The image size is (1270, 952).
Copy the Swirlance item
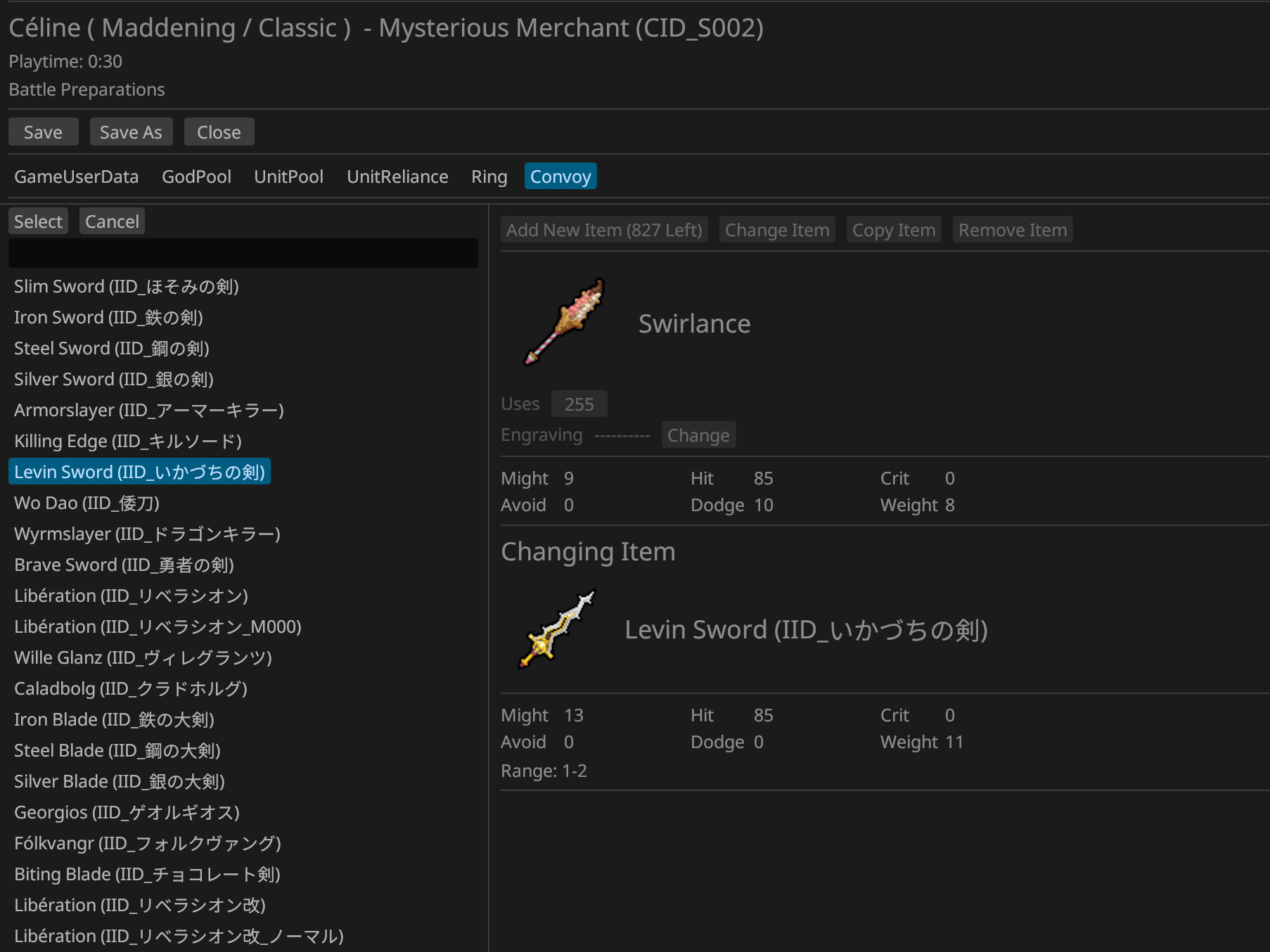coord(894,229)
